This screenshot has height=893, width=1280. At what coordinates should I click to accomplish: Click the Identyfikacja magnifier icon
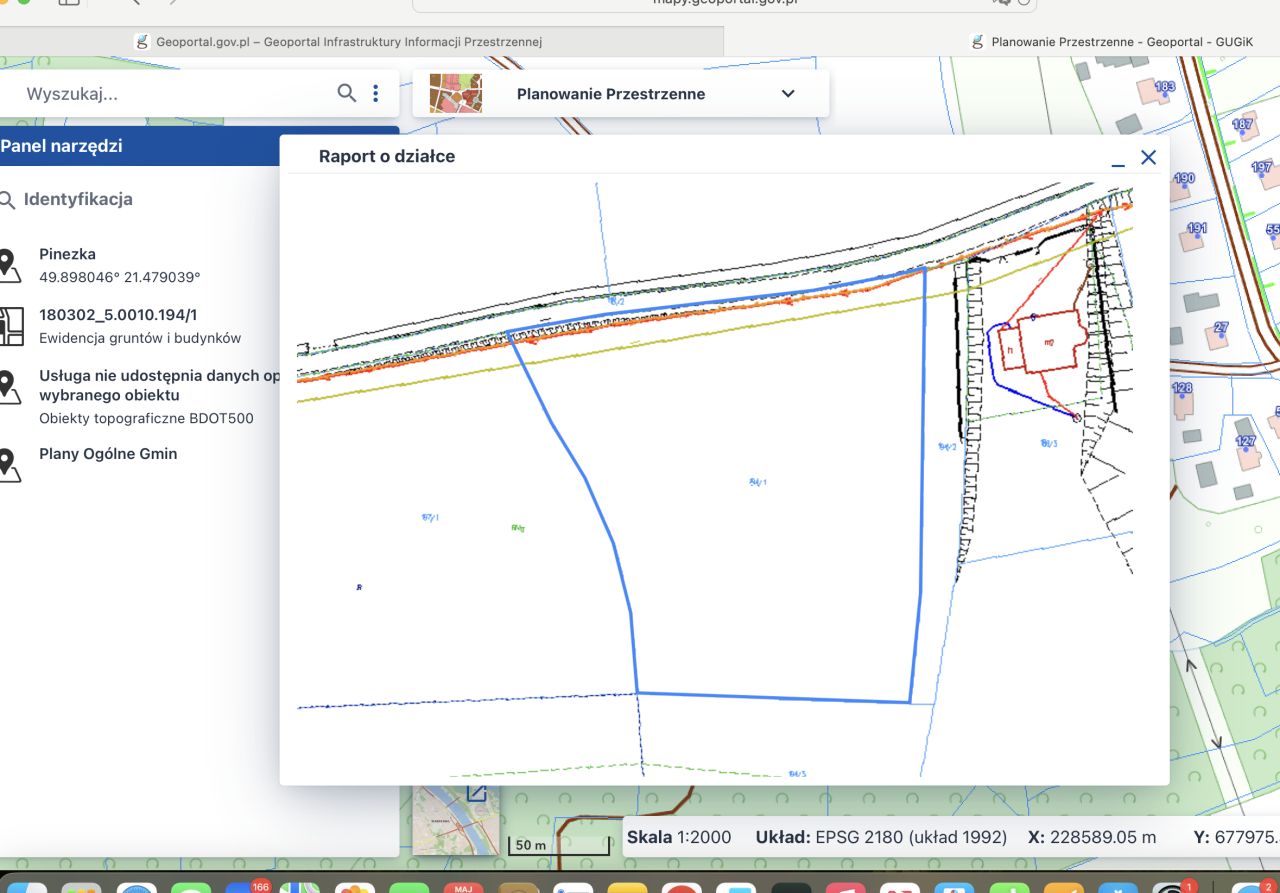click(x=8, y=200)
